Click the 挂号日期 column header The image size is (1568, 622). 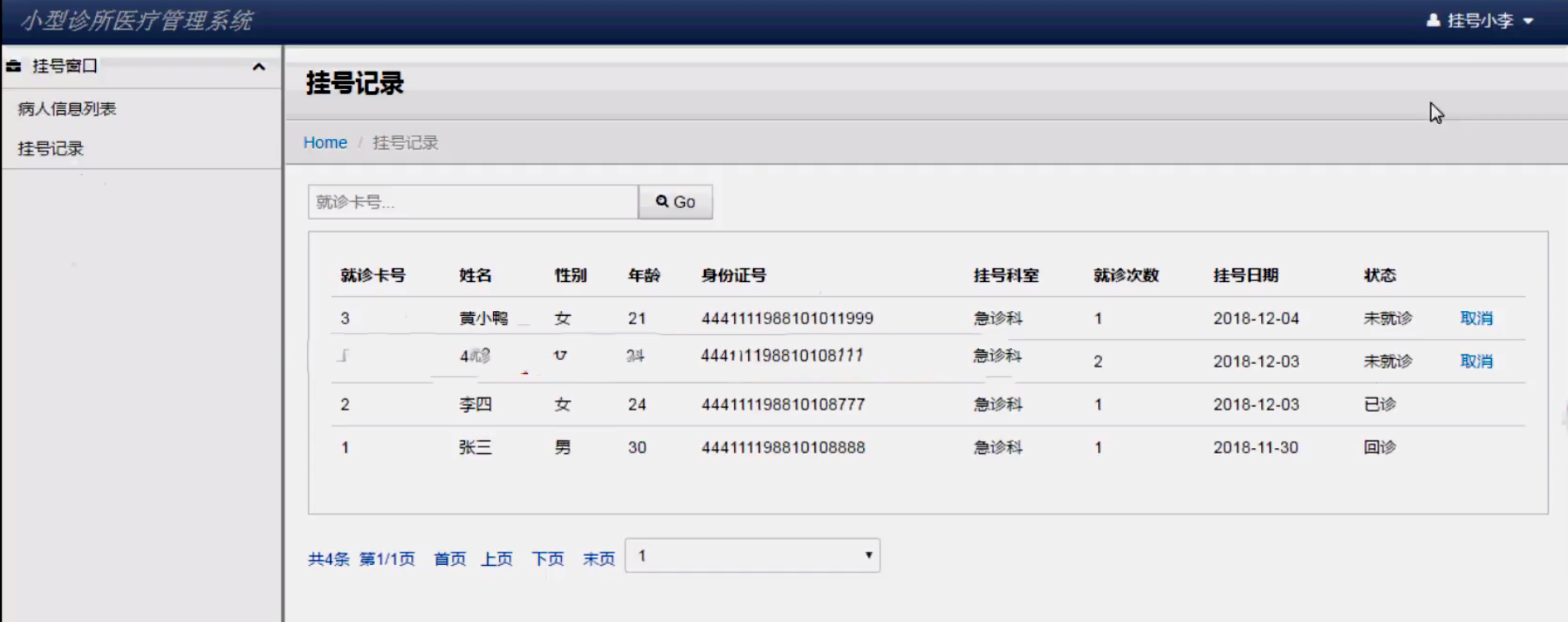[x=1246, y=275]
